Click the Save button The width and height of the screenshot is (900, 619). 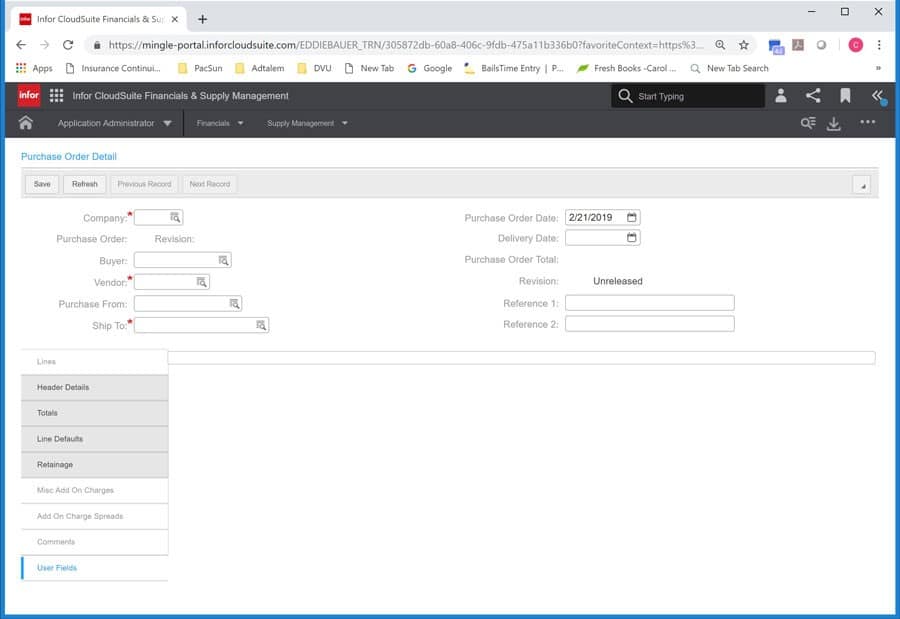point(42,184)
